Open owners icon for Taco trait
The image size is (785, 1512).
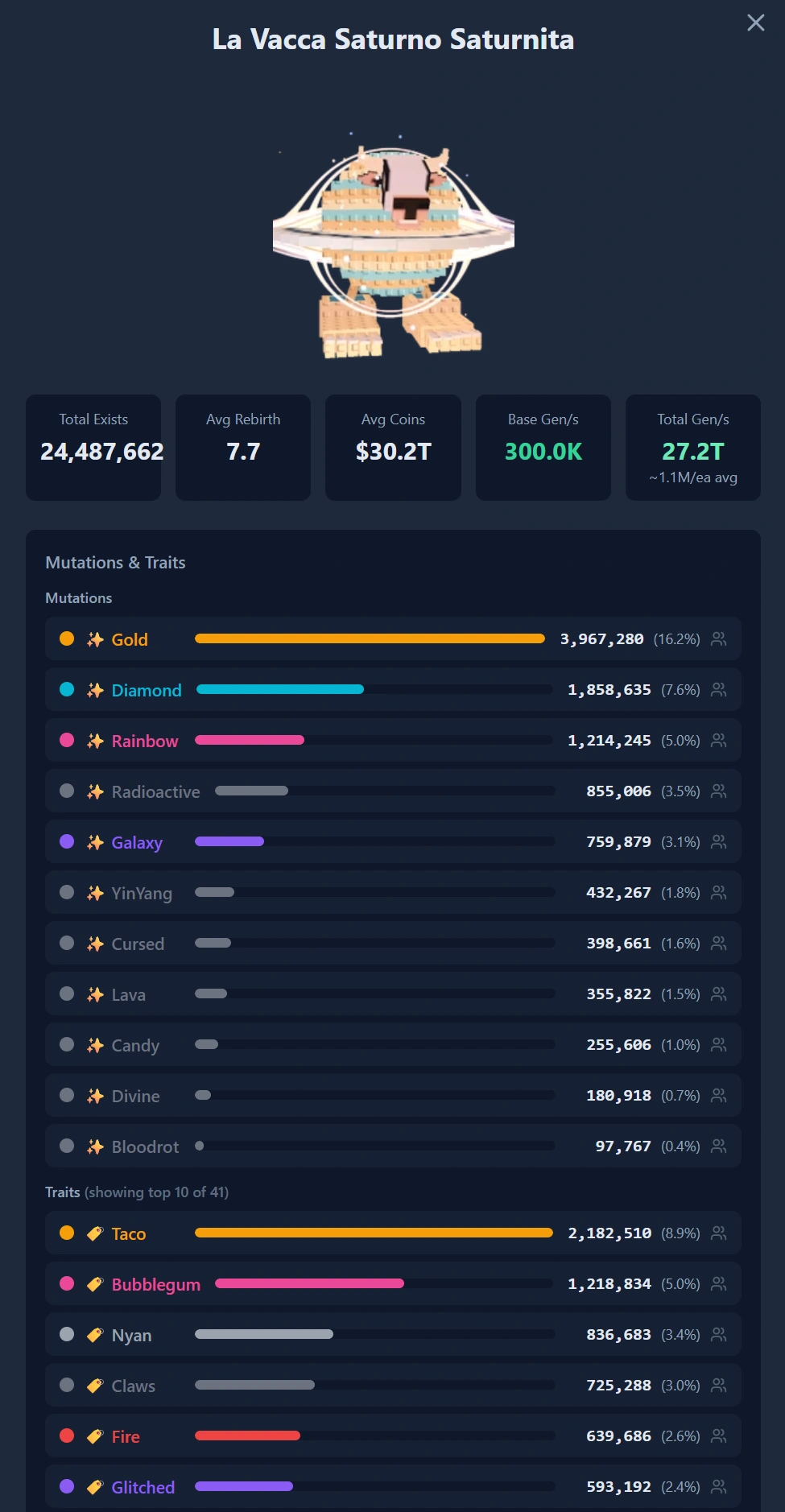click(x=719, y=1233)
